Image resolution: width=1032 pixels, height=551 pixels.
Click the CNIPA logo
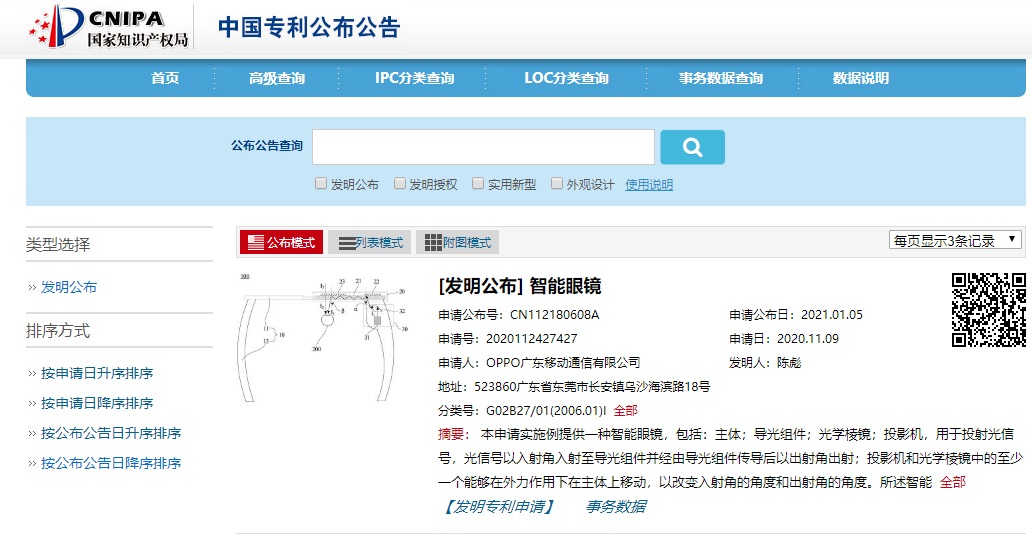[x=108, y=27]
